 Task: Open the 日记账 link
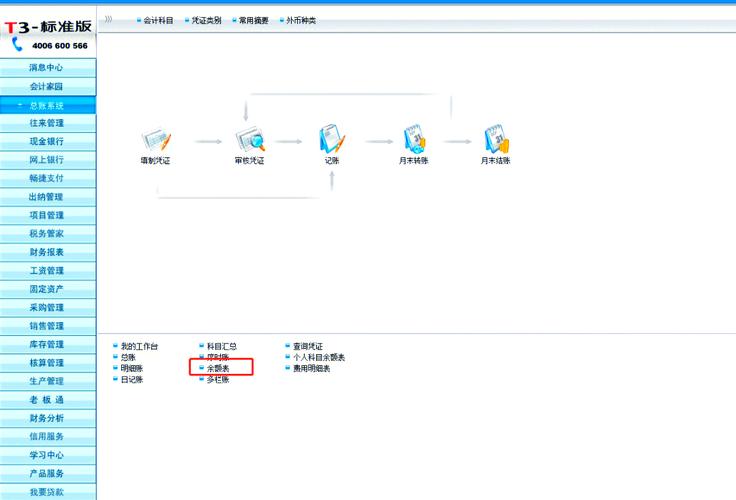tap(131, 379)
